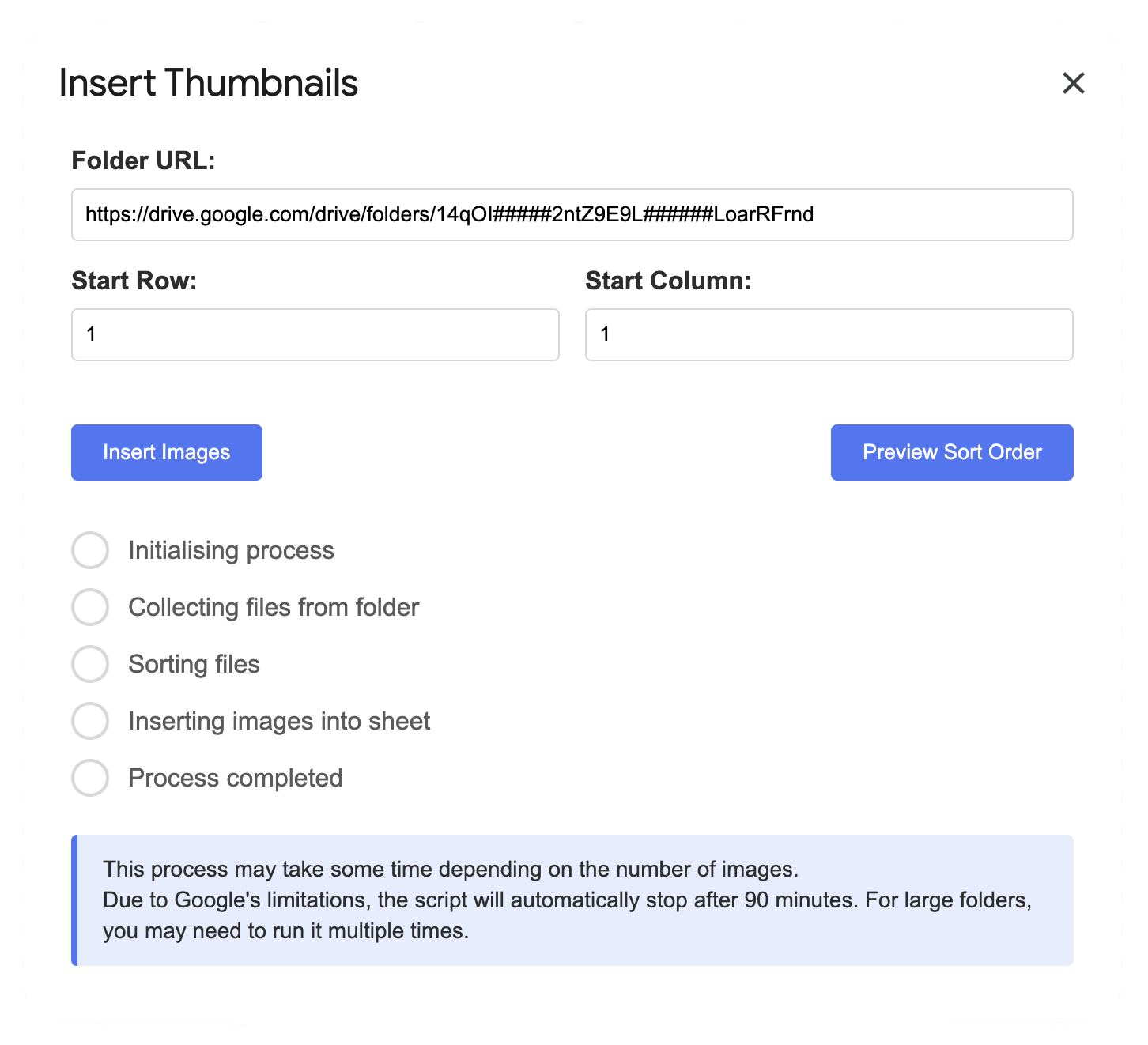This screenshot has height=1045, width=1148.
Task: Click the Inserting images status circle
Action: coord(90,721)
